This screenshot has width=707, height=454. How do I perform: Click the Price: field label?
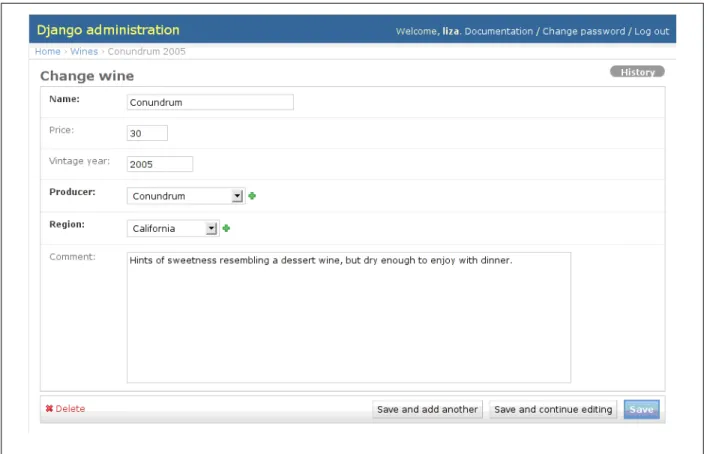(61, 130)
